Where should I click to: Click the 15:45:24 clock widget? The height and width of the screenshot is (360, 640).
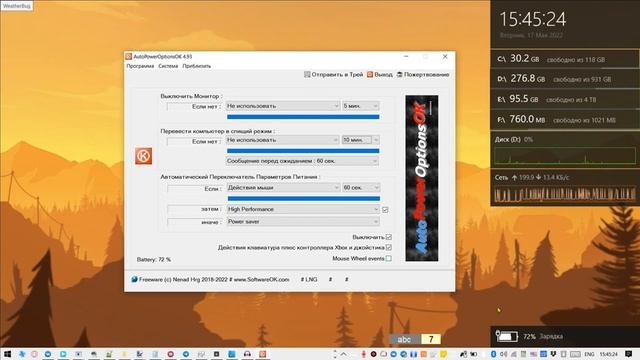pos(533,19)
